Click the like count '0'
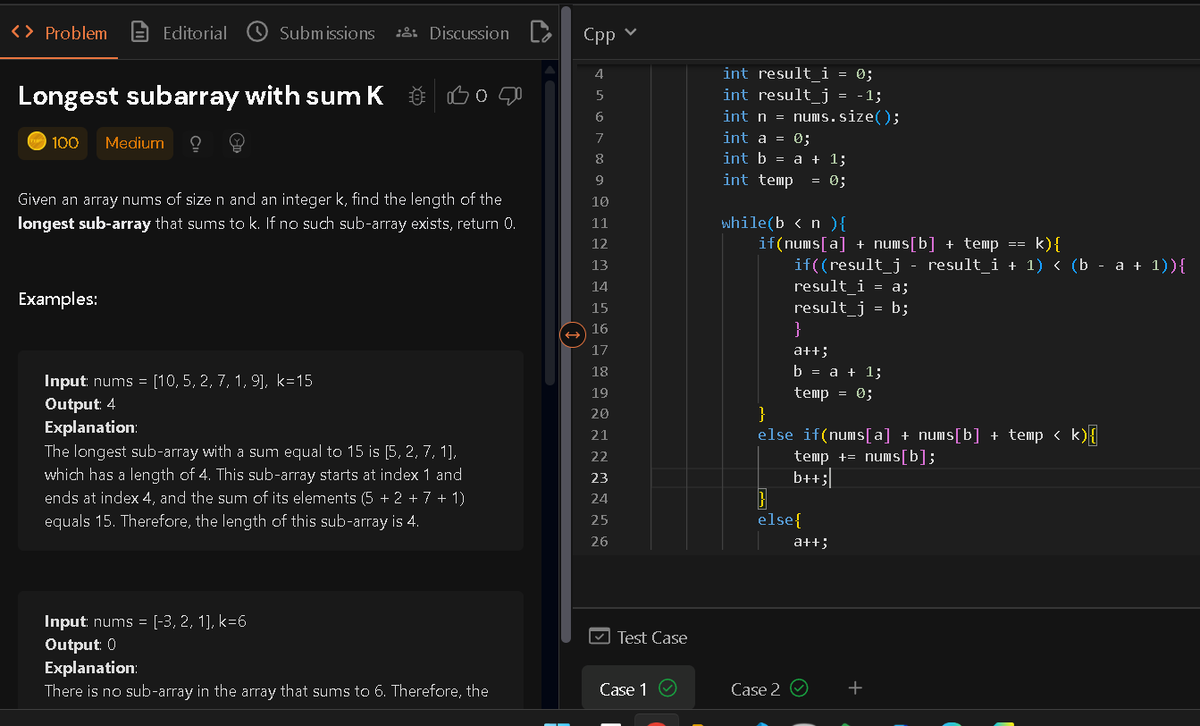This screenshot has height=726, width=1200. tap(480, 96)
